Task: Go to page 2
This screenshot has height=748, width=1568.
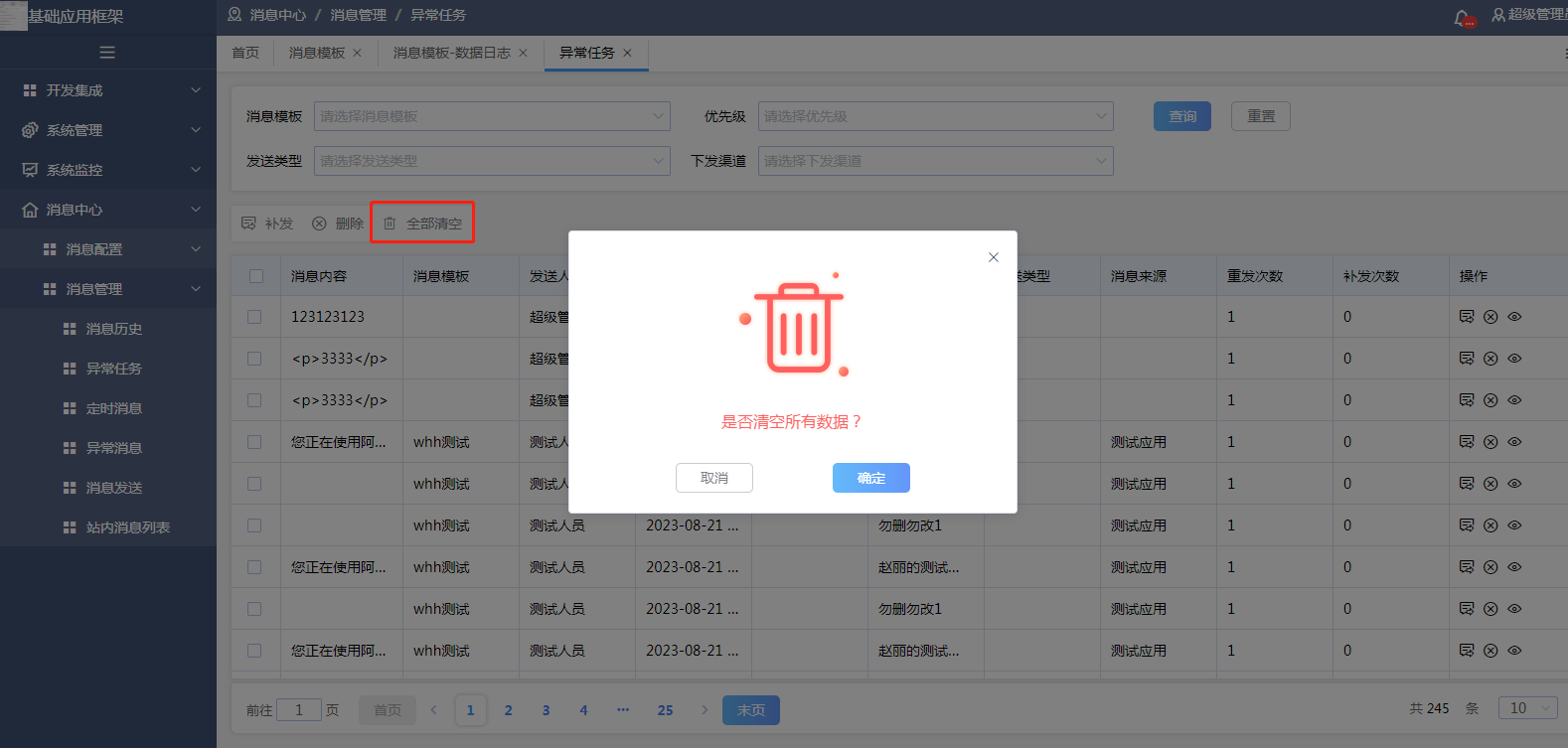Action: coord(509,710)
